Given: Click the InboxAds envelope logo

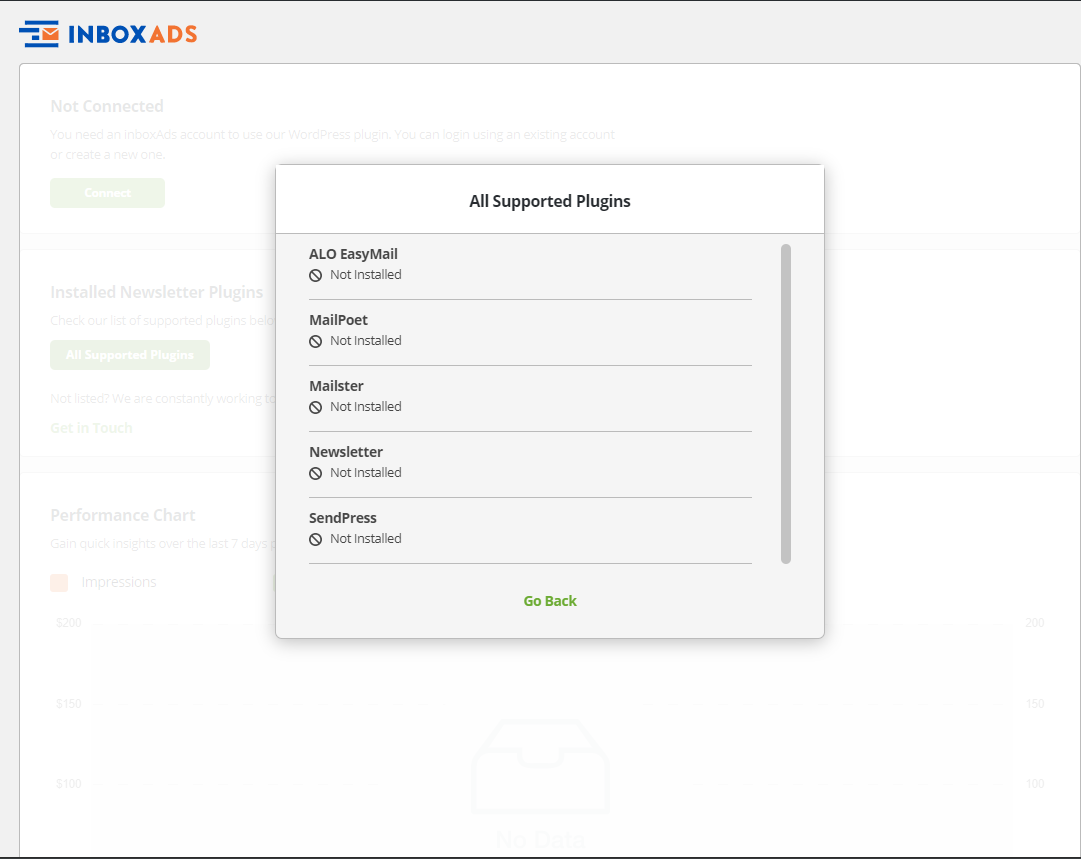Looking at the screenshot, I should point(40,34).
